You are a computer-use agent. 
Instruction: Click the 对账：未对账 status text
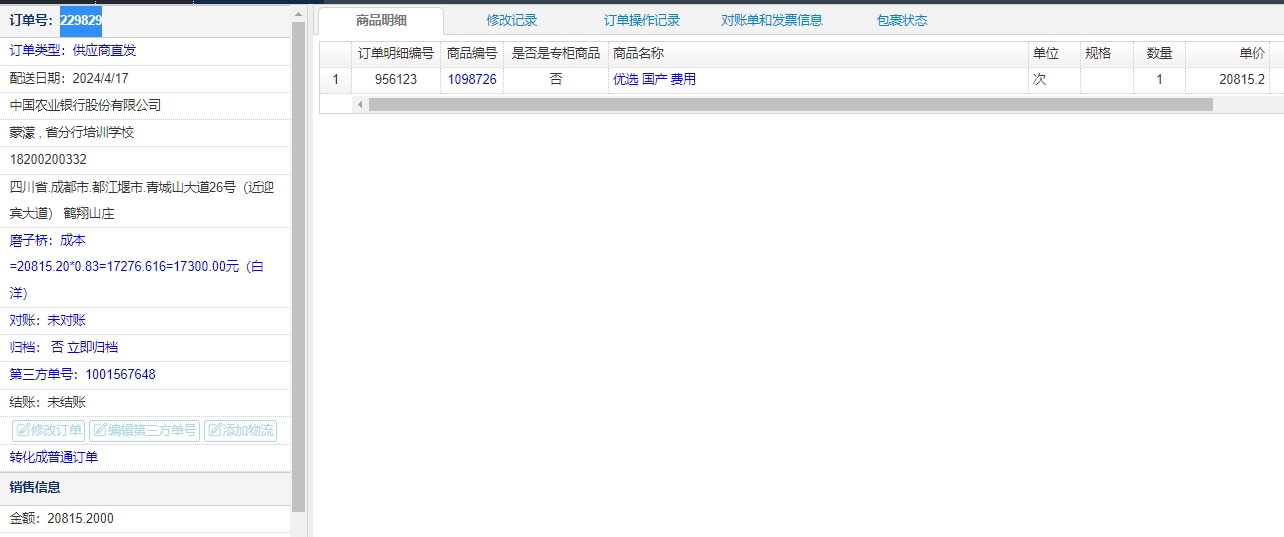(x=48, y=320)
